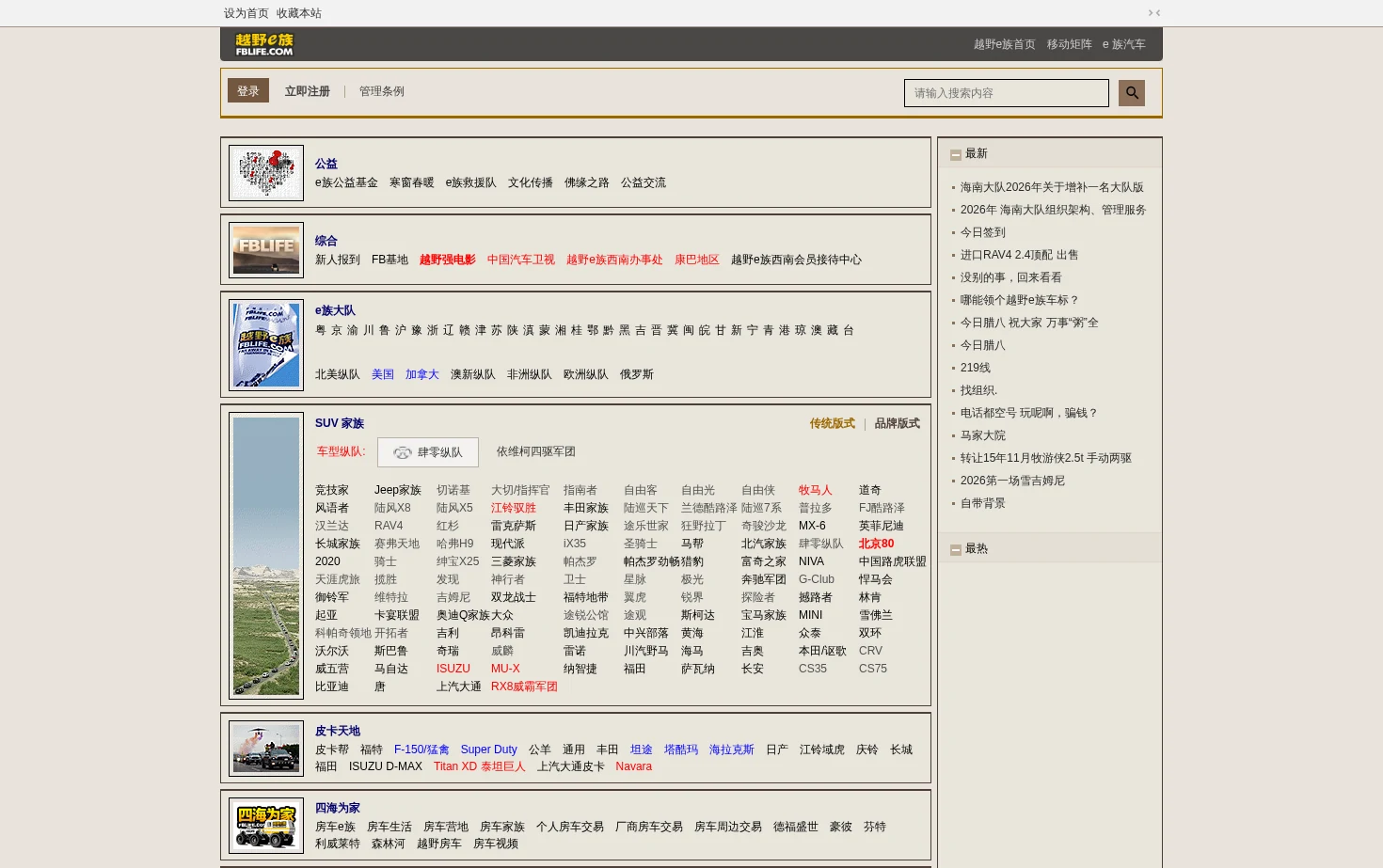The height and width of the screenshot is (868, 1383).
Task: Open the e族大队 flag thumbnail
Action: point(266,345)
